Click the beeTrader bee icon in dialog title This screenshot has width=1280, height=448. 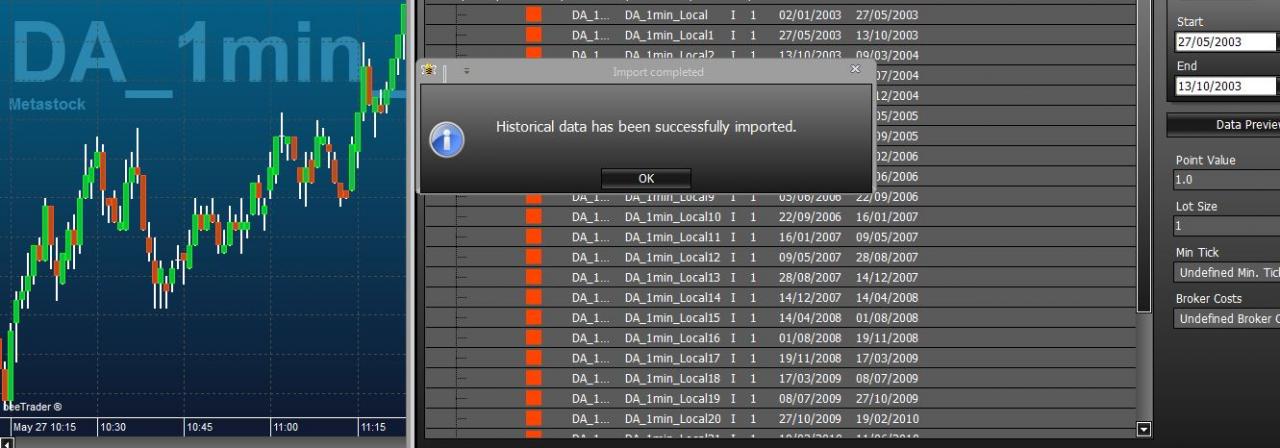coord(430,71)
